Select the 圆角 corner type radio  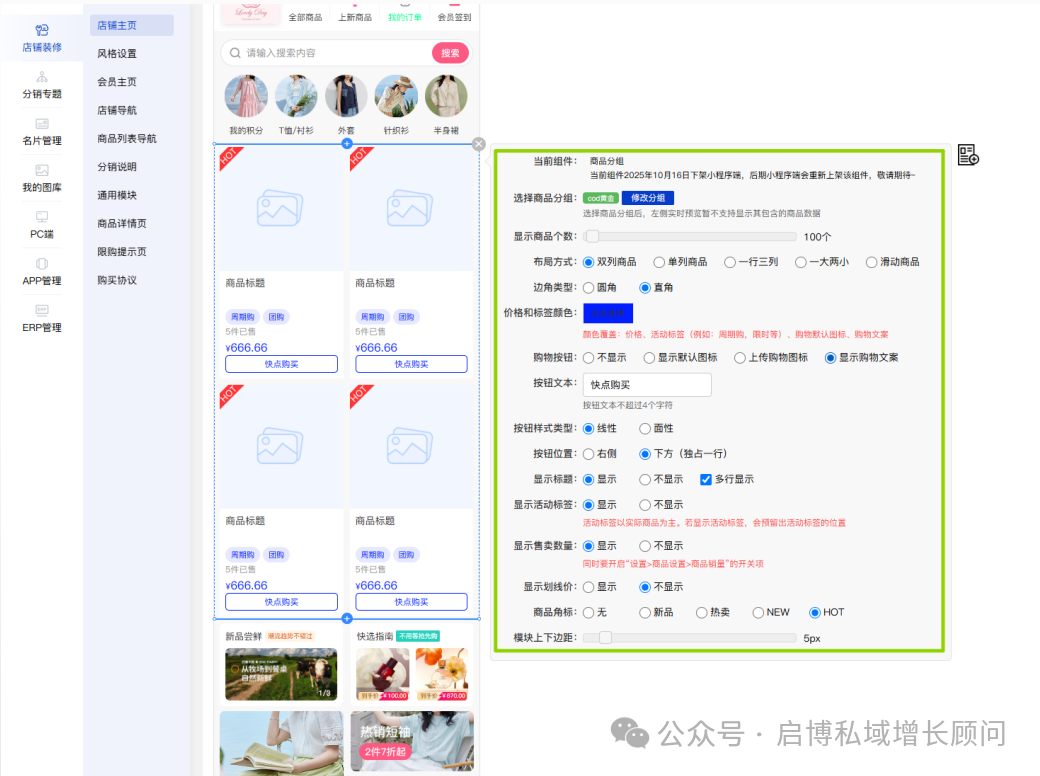588,287
